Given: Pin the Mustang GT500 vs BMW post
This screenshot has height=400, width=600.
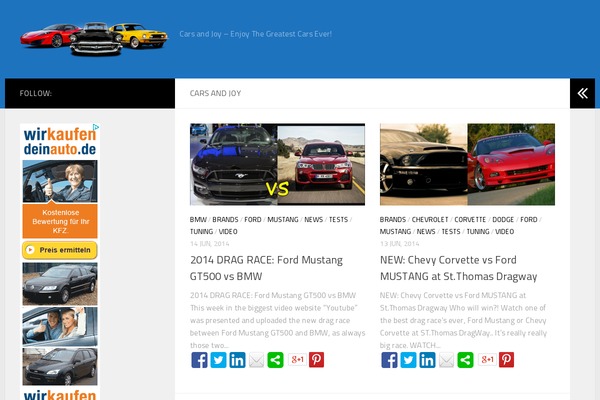Looking at the screenshot, I should [x=316, y=360].
